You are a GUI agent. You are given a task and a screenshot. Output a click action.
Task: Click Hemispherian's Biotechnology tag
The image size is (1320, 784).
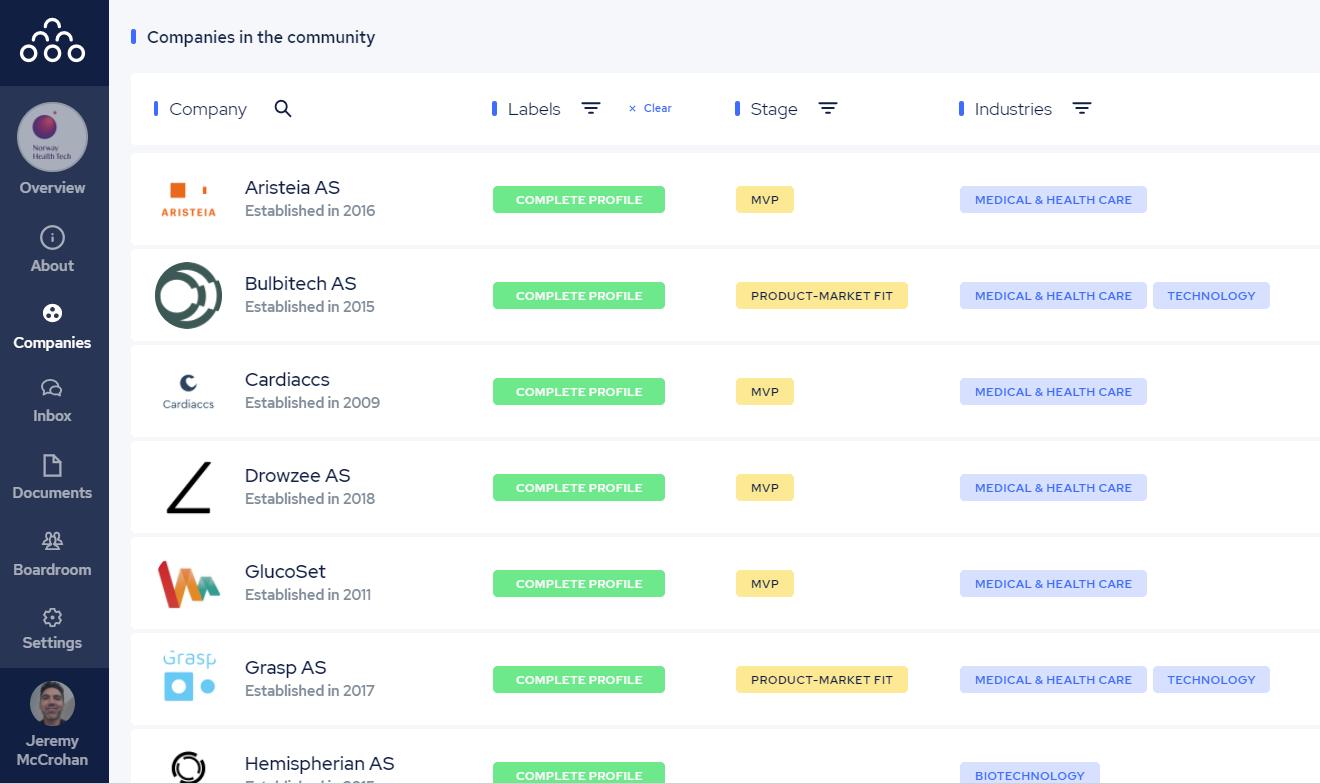point(1030,773)
